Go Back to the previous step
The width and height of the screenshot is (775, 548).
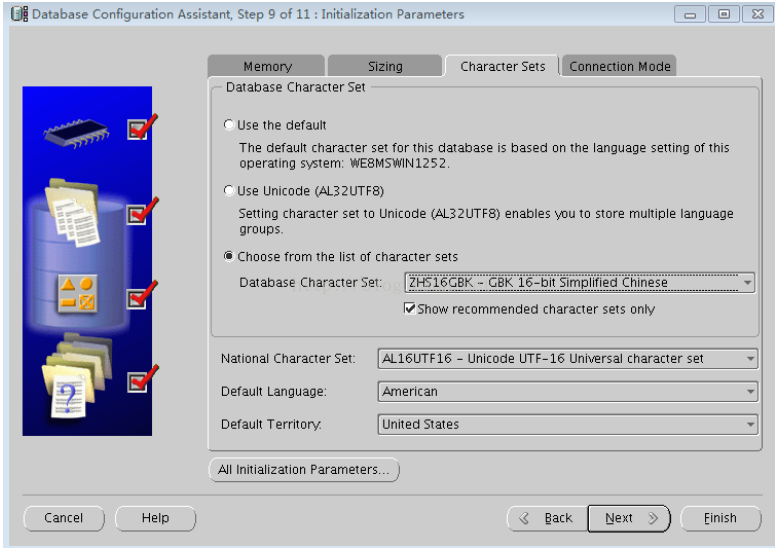pyautogui.click(x=548, y=518)
